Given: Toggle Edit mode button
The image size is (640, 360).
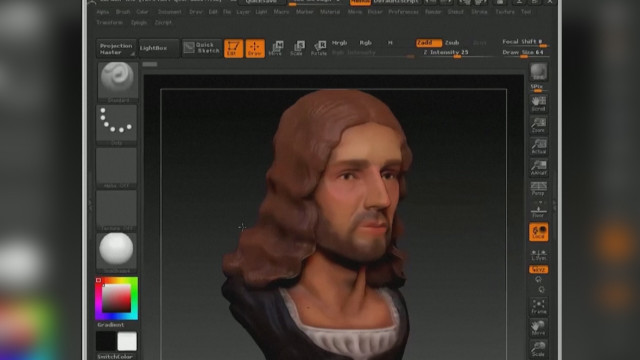Looking at the screenshot, I should pyautogui.click(x=233, y=48).
